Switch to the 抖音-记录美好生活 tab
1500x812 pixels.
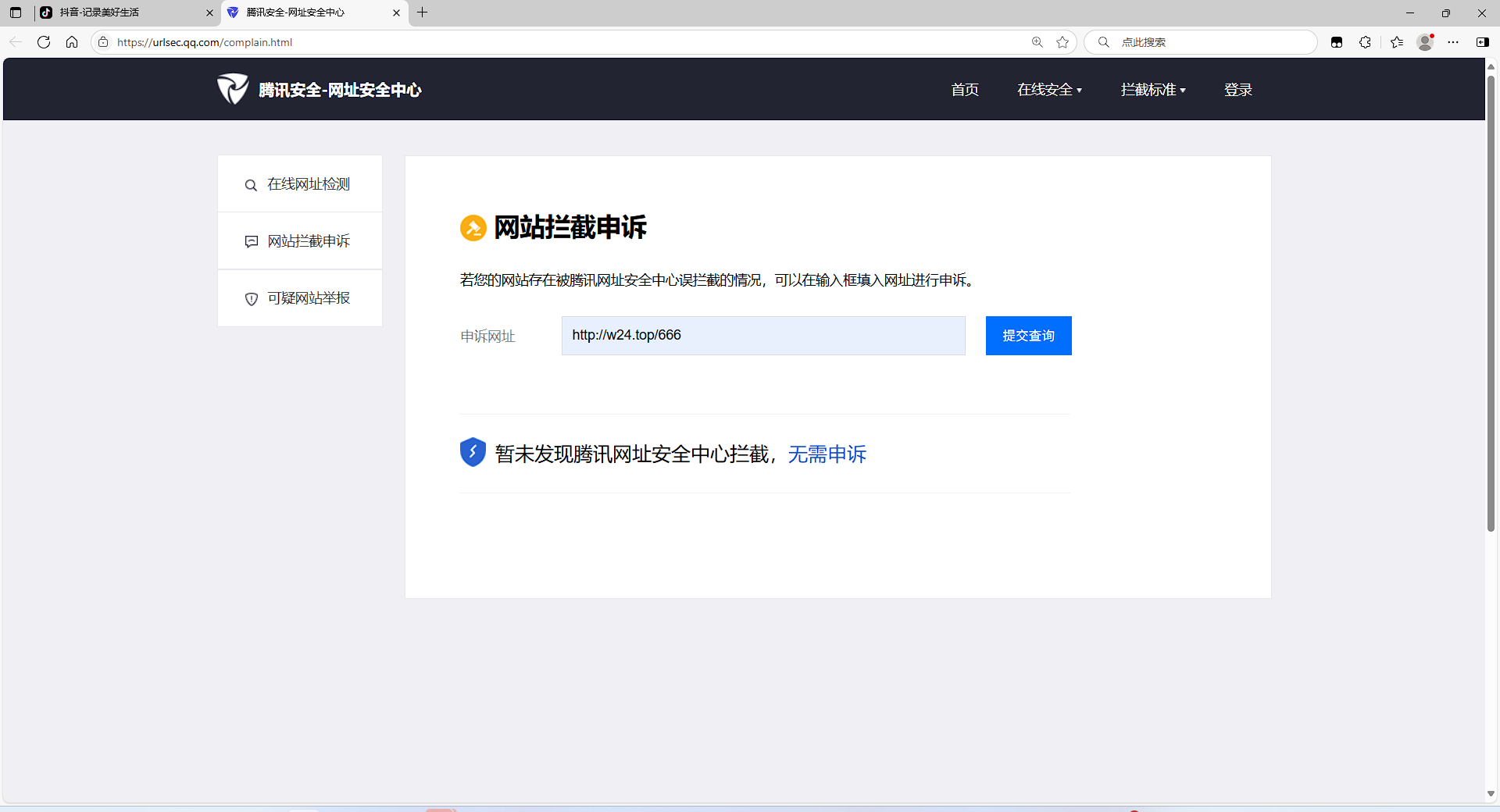click(x=126, y=12)
